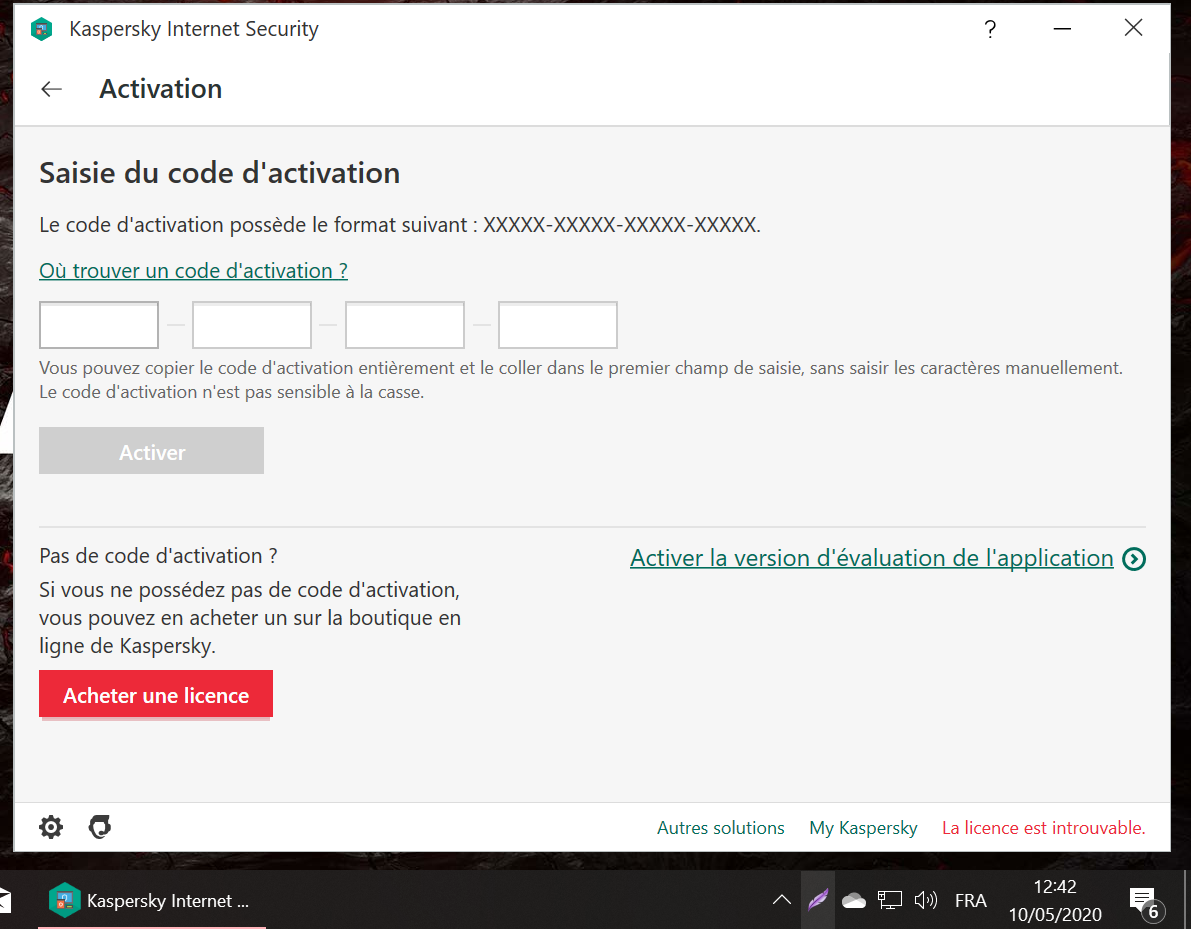The image size is (1191, 929).
Task: Click 'La licence est introuvable.' status
Action: pos(1043,828)
